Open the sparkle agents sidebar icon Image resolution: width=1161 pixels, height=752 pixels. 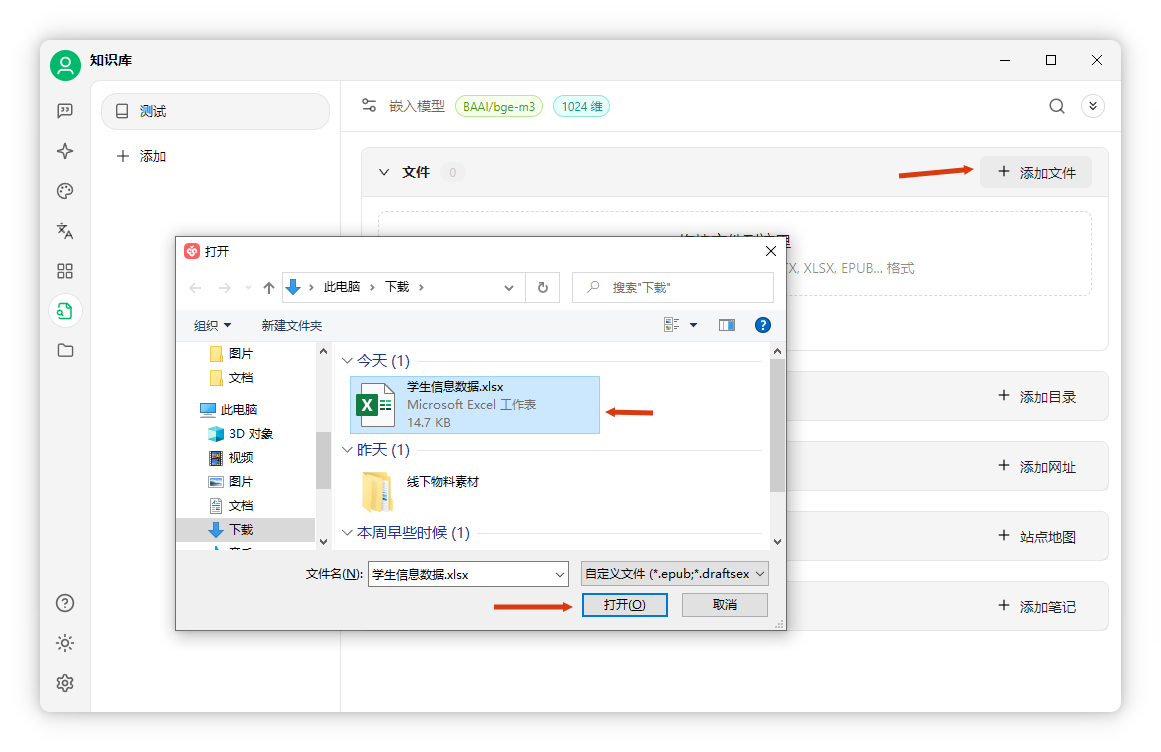click(65, 151)
